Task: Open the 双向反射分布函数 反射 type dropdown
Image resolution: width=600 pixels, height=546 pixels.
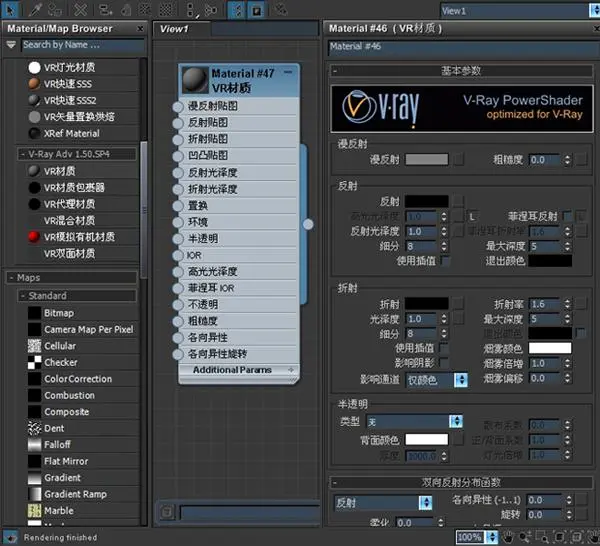Action: tap(383, 503)
